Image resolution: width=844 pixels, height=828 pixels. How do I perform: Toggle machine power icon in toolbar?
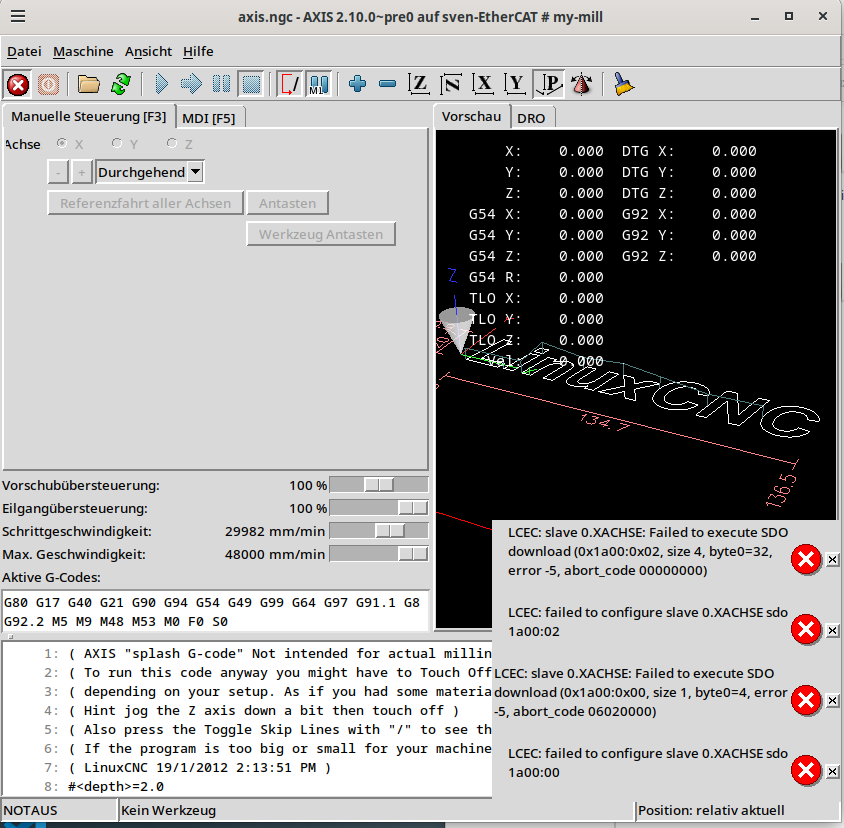click(48, 85)
